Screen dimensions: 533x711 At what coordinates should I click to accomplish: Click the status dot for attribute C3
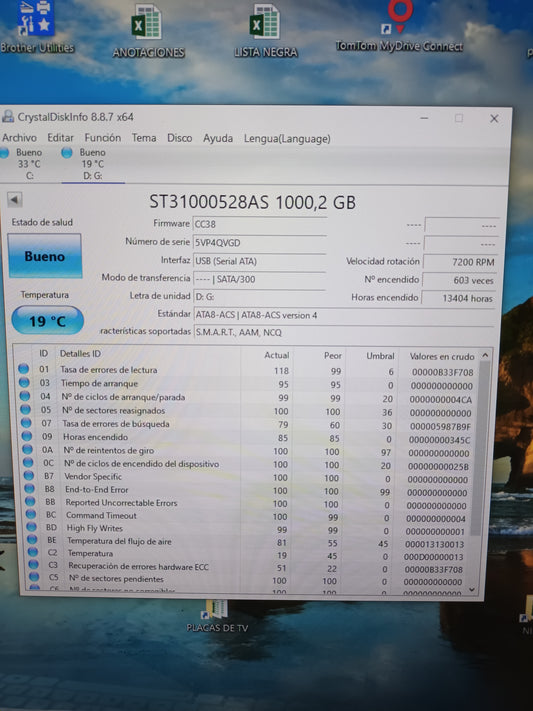[x=34, y=565]
